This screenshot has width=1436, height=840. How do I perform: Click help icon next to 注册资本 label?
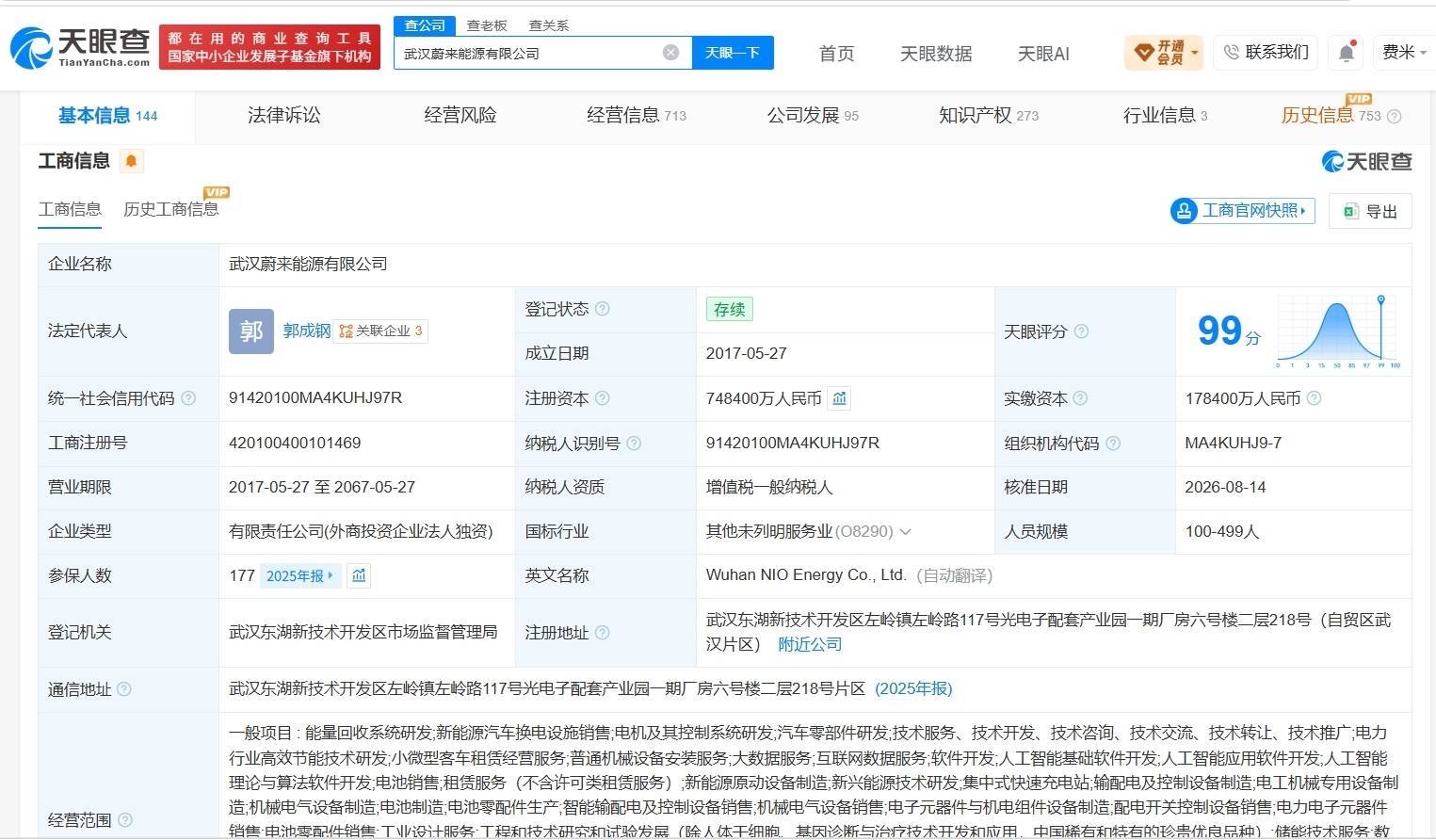tap(603, 398)
